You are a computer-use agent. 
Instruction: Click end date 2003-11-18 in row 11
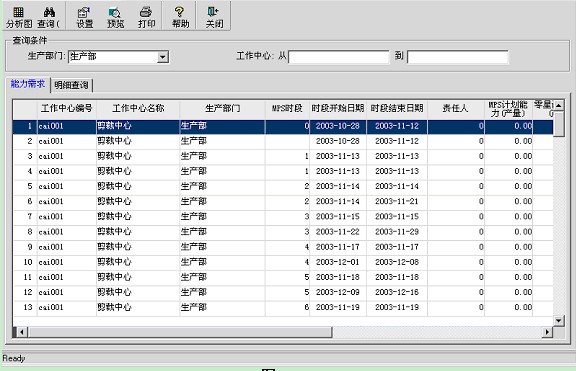pyautogui.click(x=397, y=277)
